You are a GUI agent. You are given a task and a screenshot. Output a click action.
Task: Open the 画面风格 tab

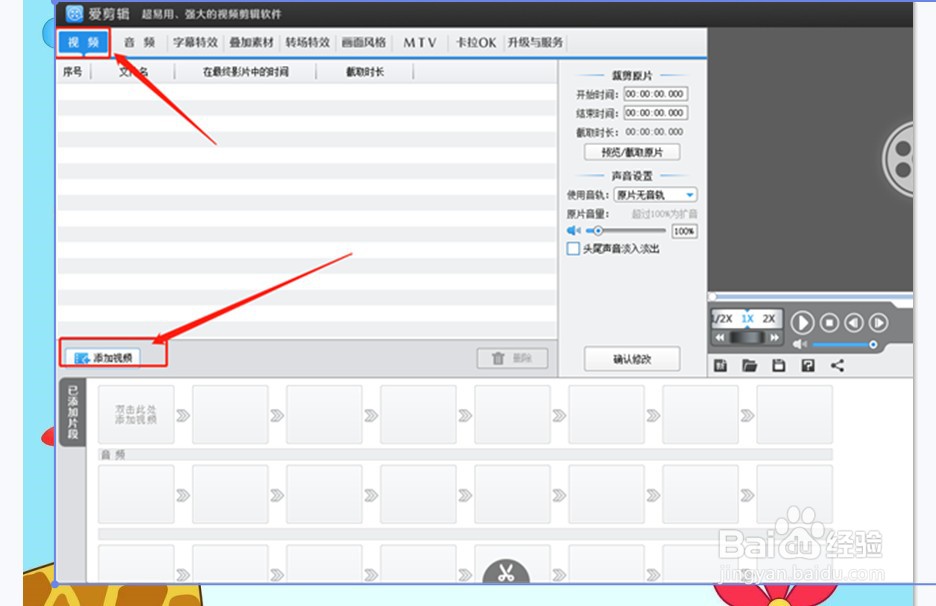click(364, 42)
